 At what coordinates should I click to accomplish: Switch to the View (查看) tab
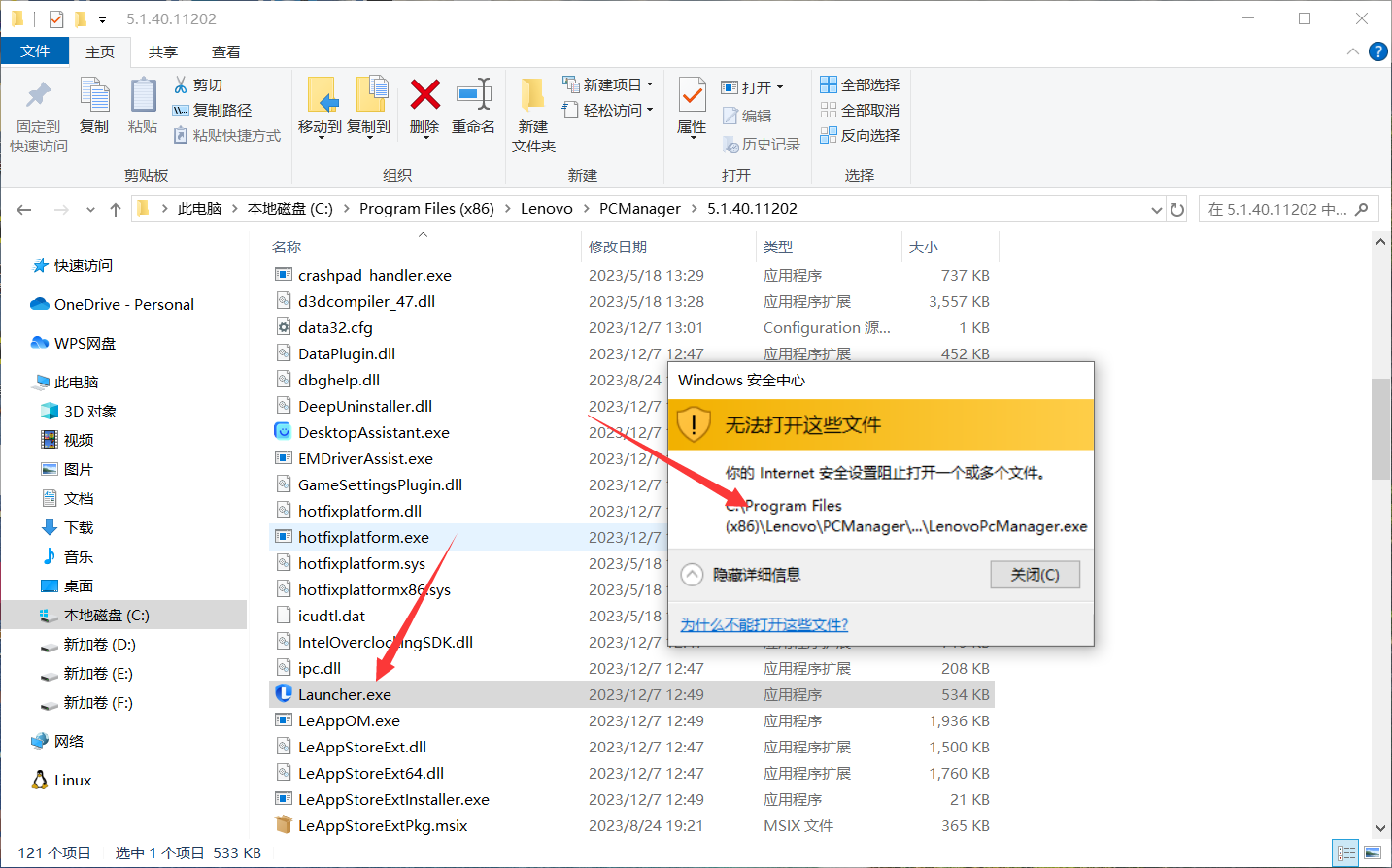226,51
